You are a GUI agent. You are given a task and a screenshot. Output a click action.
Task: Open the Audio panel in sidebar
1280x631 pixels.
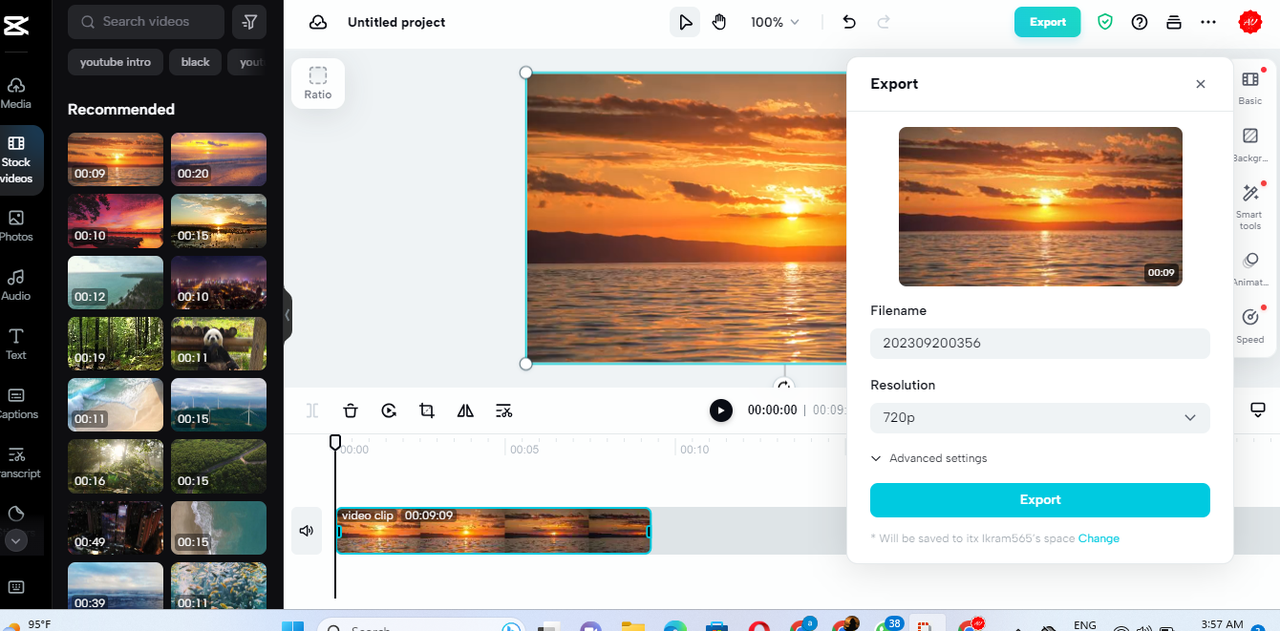(x=16, y=285)
